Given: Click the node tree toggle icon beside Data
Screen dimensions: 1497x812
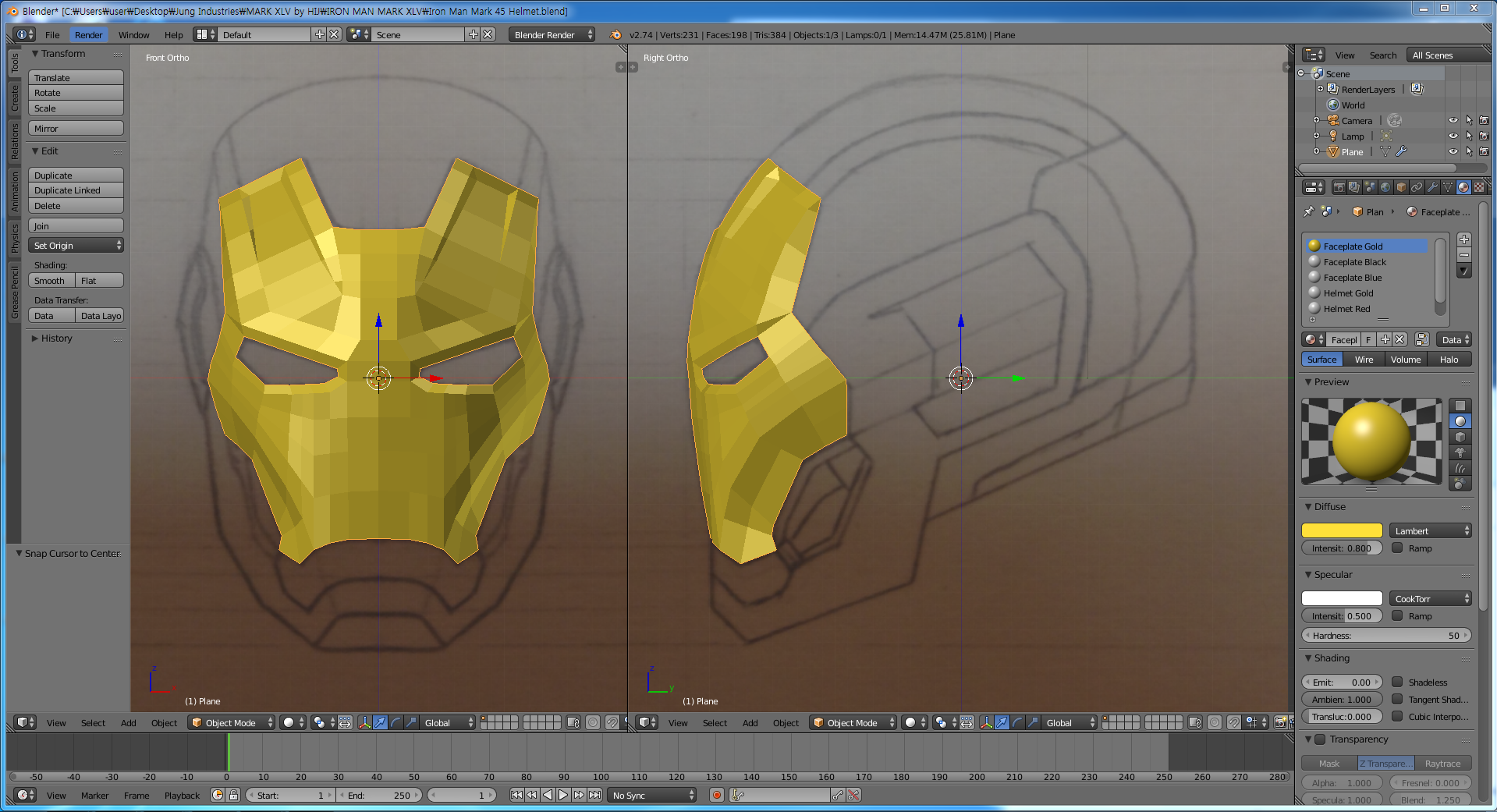Looking at the screenshot, I should pos(1422,339).
